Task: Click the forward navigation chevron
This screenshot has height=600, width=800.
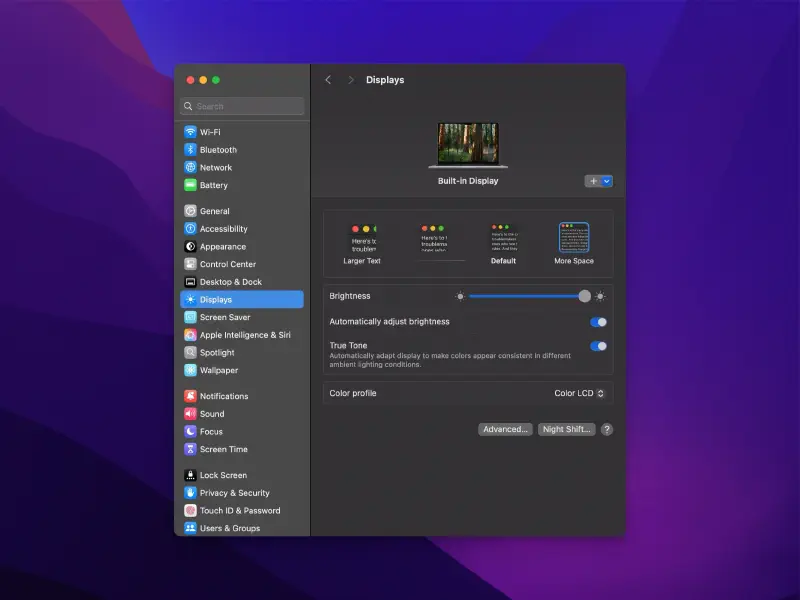Action: click(x=350, y=79)
